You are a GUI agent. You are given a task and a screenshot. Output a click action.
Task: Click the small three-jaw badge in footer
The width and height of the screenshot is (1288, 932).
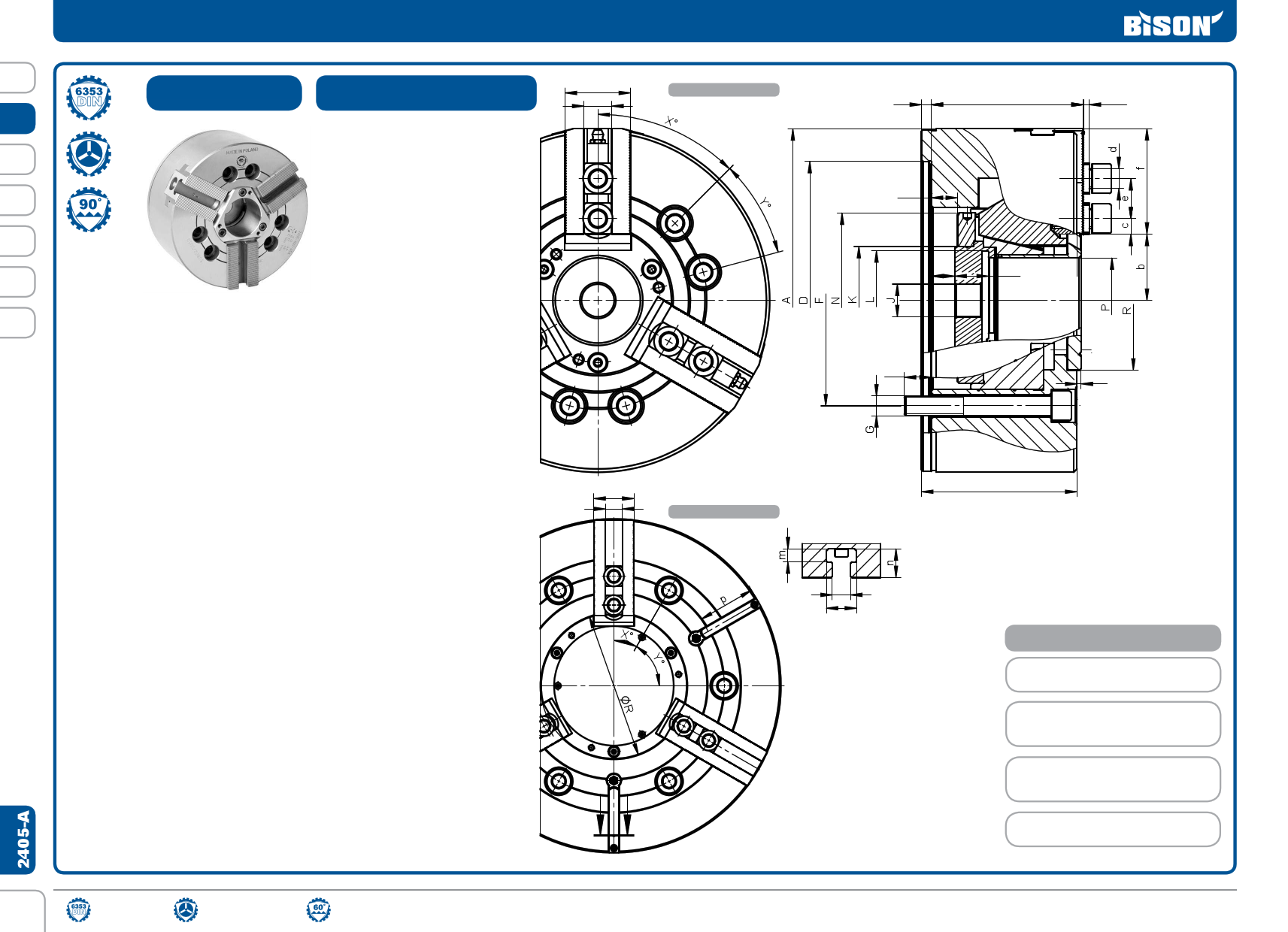pos(186,909)
